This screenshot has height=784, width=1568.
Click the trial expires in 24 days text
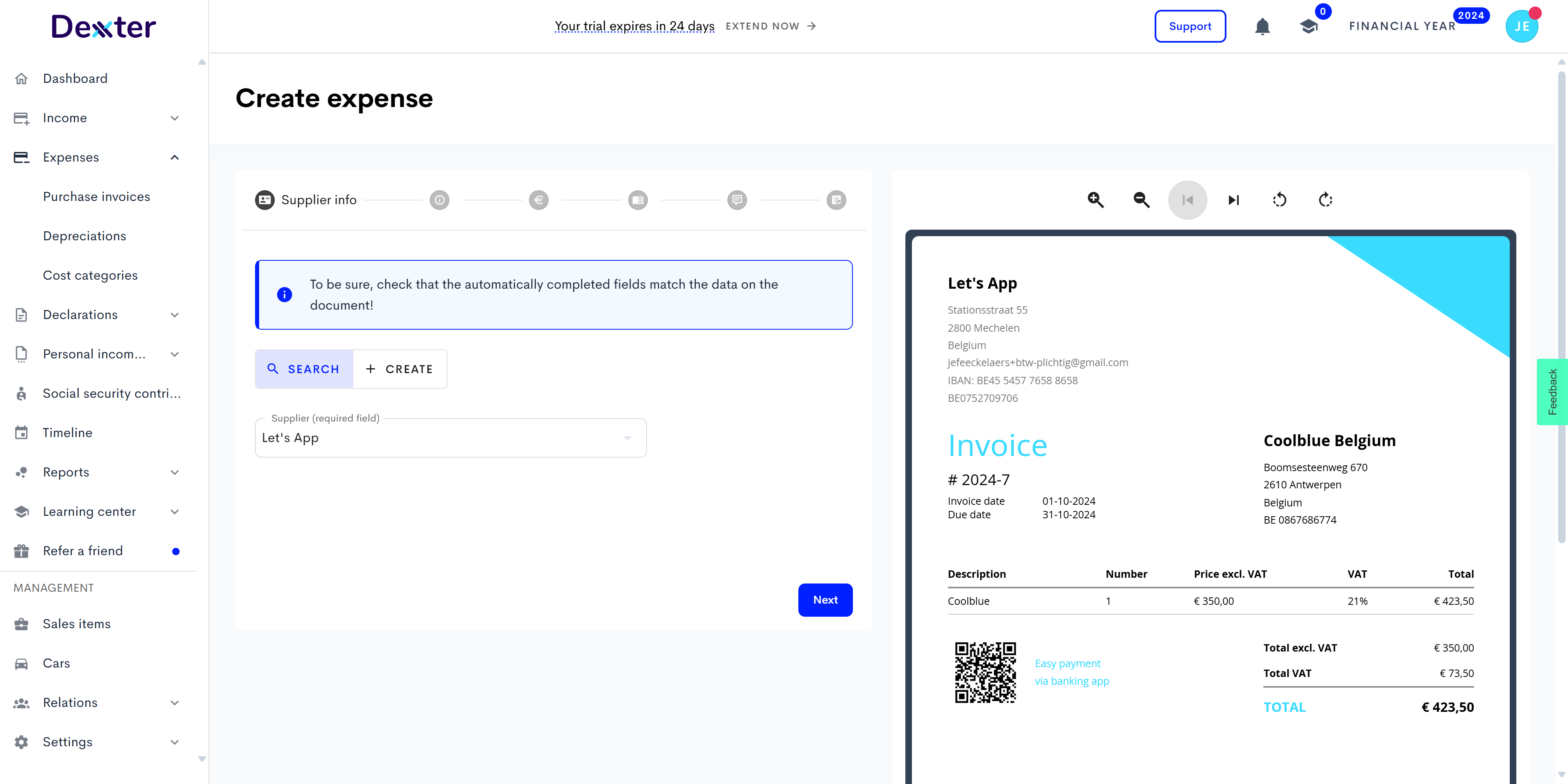point(634,26)
